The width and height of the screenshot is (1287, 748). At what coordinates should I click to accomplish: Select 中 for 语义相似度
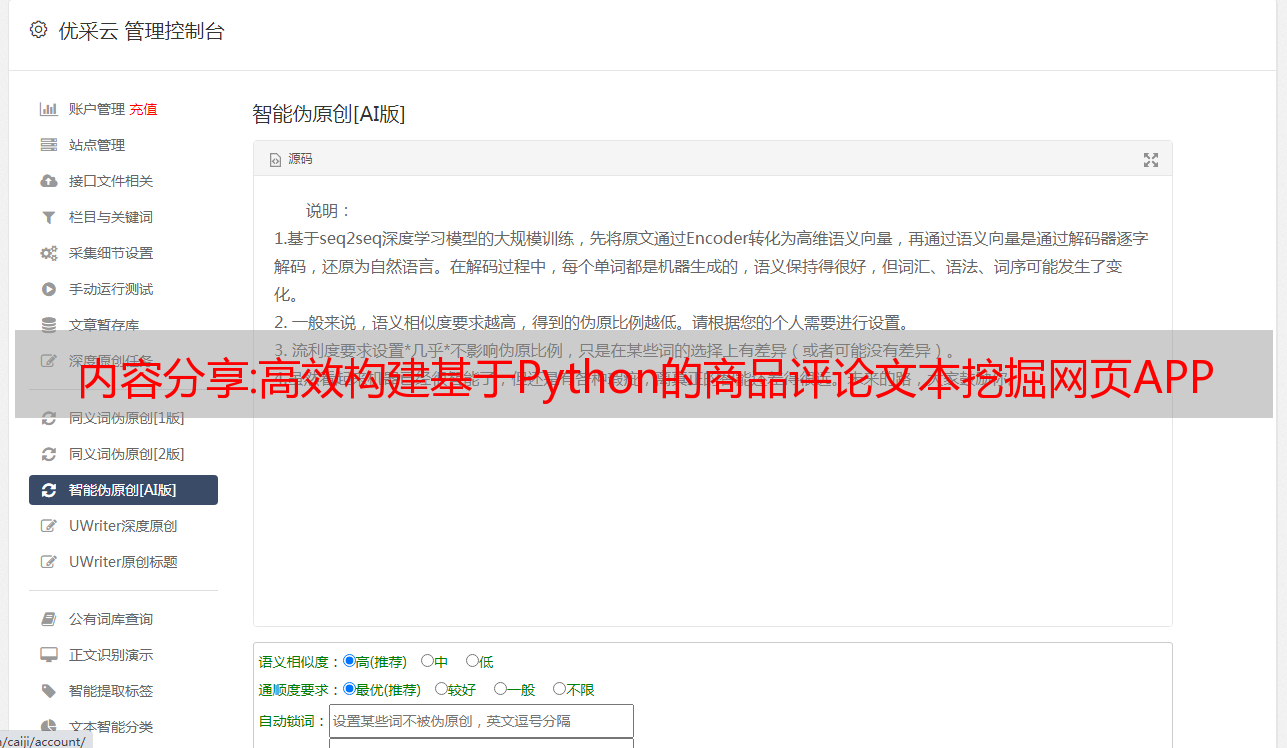pos(427,661)
